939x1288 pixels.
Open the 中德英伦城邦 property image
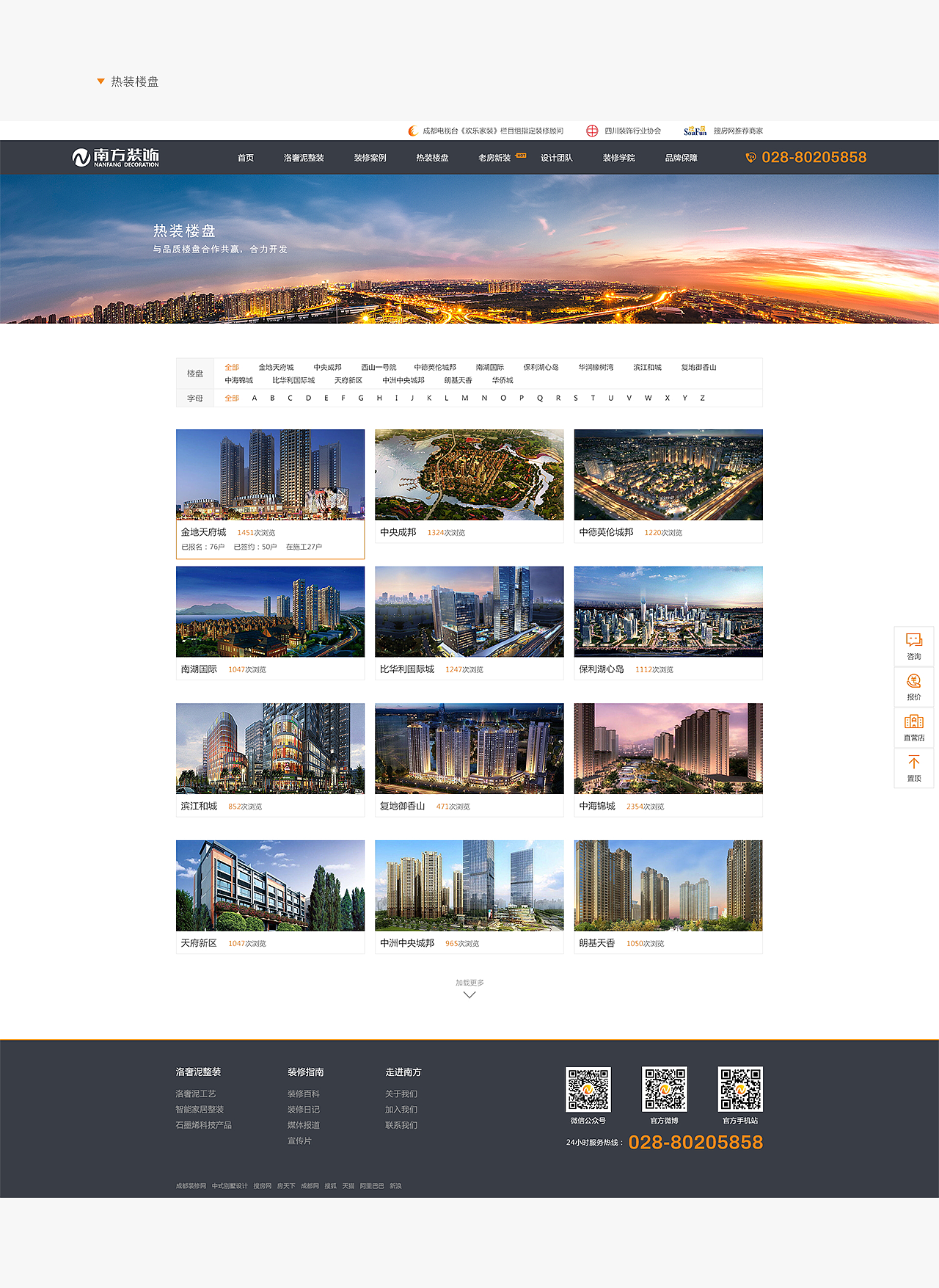(668, 475)
